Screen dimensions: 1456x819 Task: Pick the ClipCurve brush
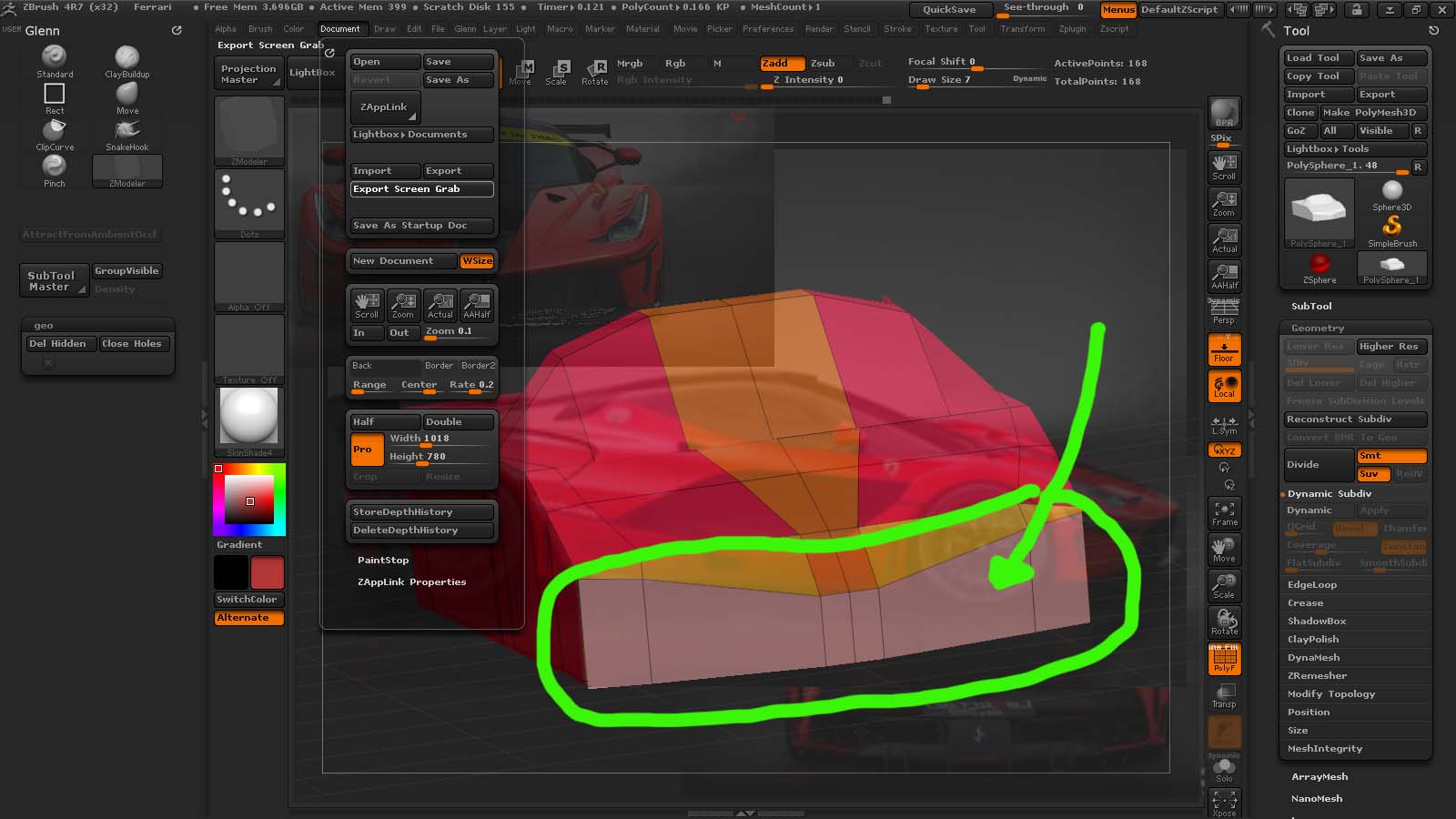point(55,134)
